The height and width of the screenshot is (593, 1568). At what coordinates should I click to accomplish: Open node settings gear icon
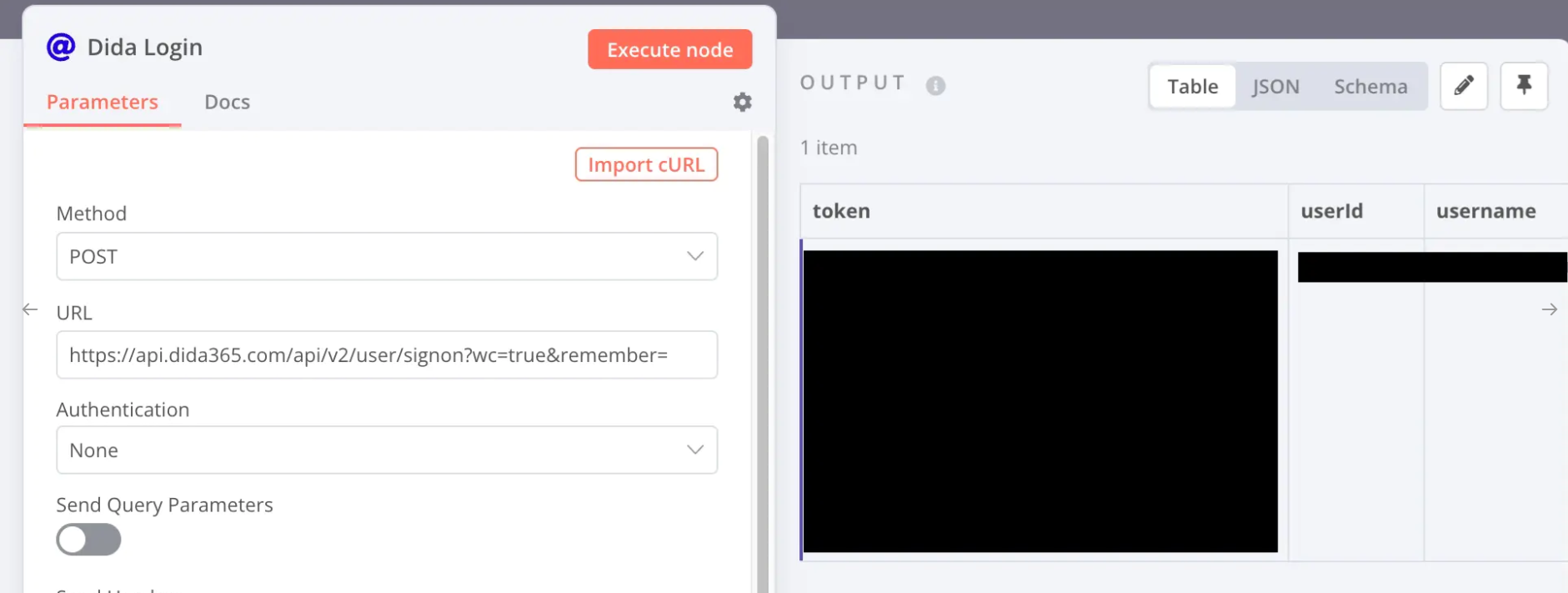742,102
